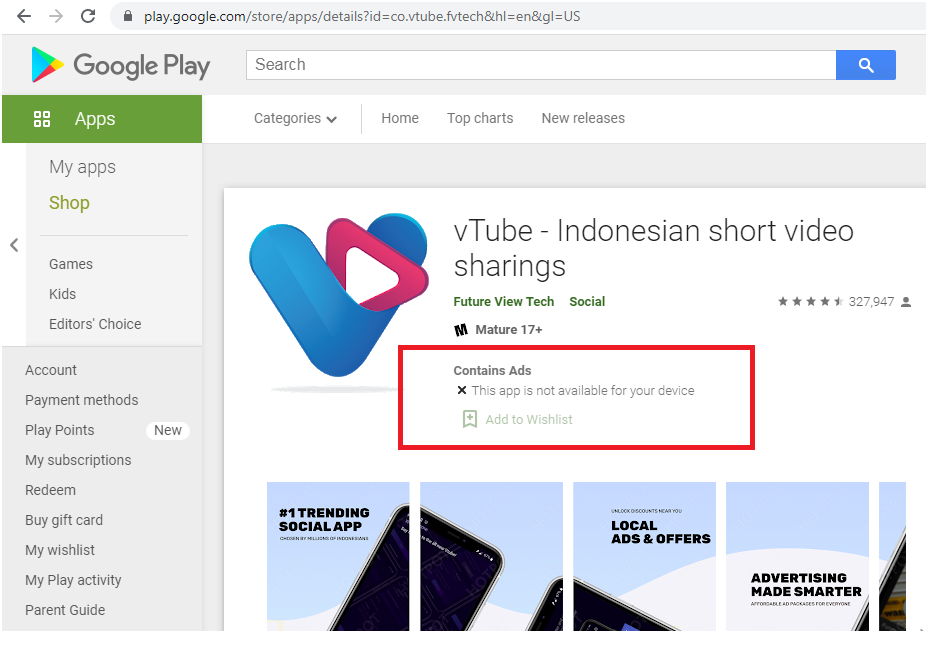Click the Contains Ads label

coord(493,371)
